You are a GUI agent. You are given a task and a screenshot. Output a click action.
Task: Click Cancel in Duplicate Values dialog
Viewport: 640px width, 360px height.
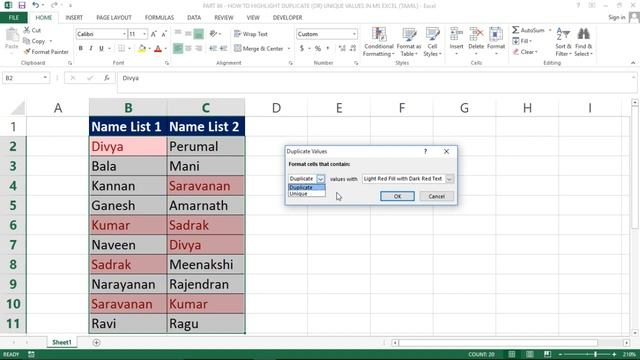tap(436, 196)
